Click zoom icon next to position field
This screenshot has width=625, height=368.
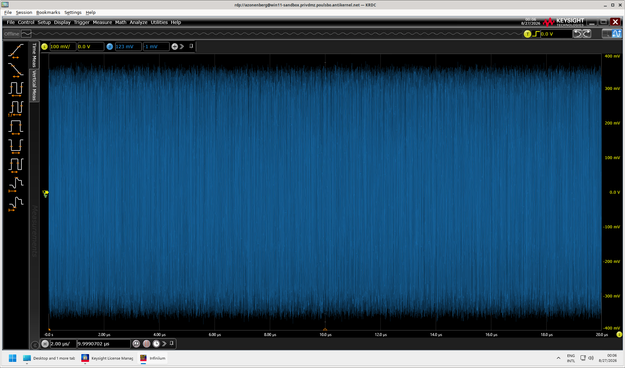(x=136, y=343)
